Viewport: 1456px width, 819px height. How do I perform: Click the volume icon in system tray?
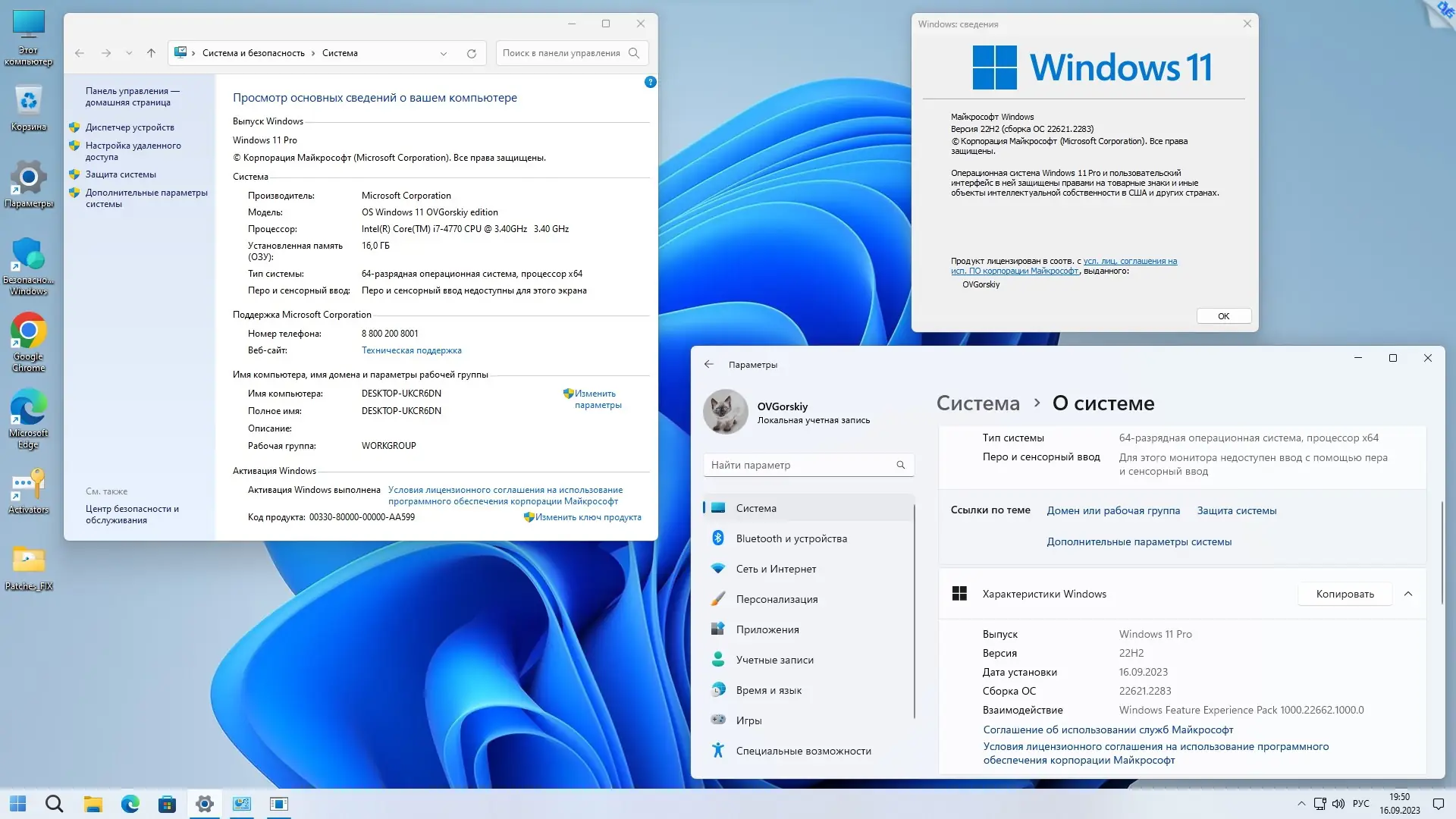click(1338, 804)
